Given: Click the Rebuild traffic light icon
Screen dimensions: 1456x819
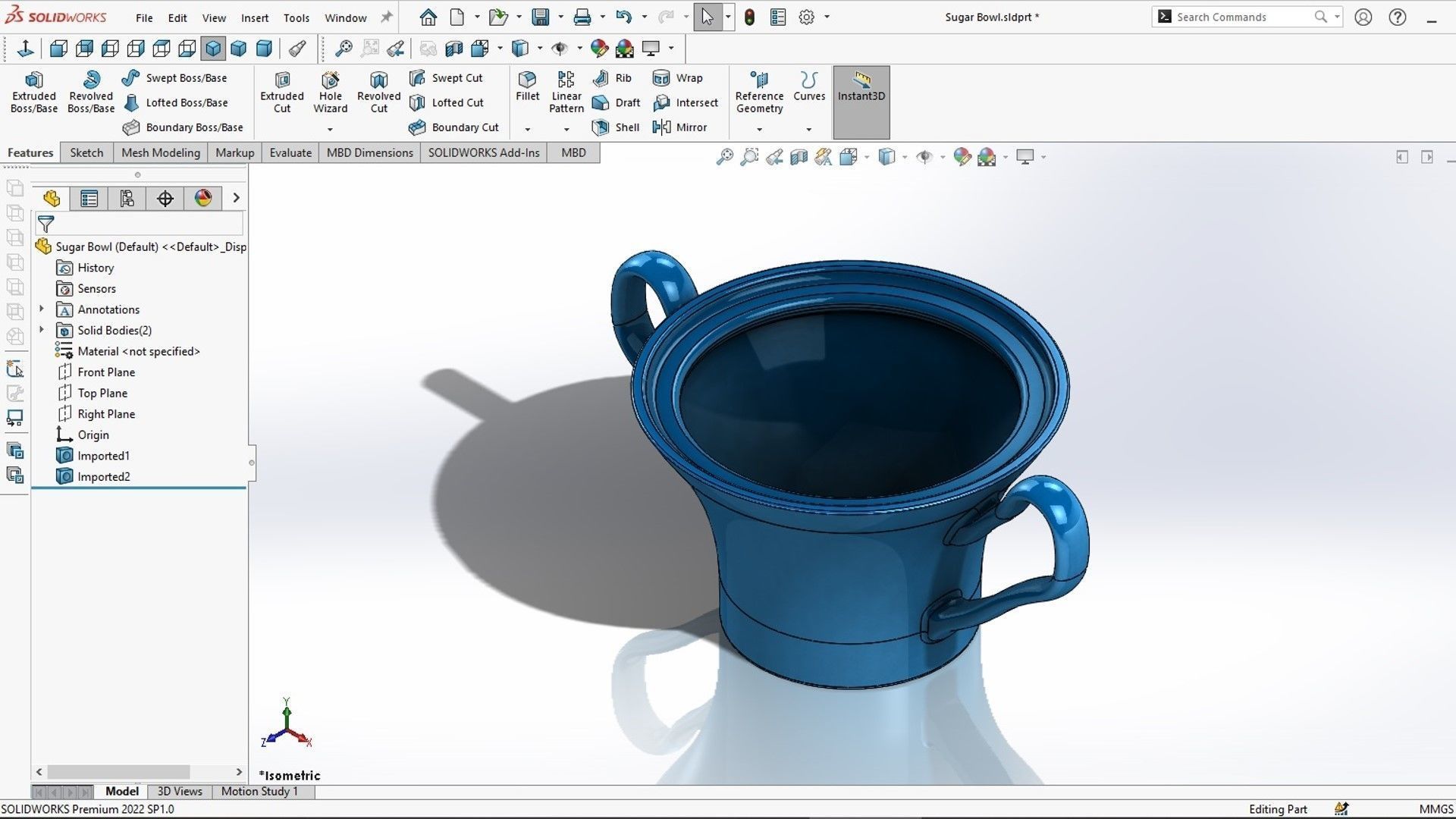Looking at the screenshot, I should (749, 17).
